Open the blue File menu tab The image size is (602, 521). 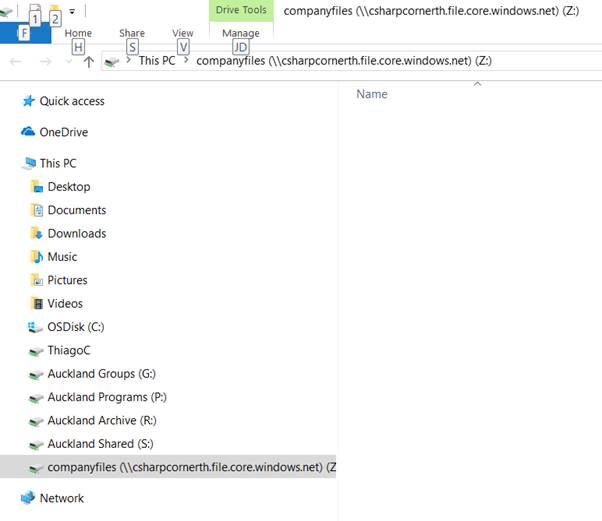click(x=25, y=33)
